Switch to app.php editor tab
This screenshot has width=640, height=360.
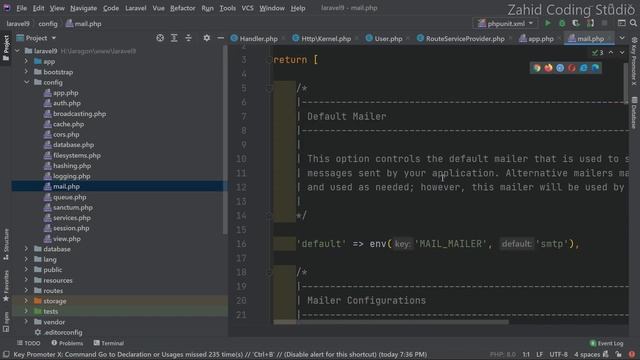[x=537, y=38]
